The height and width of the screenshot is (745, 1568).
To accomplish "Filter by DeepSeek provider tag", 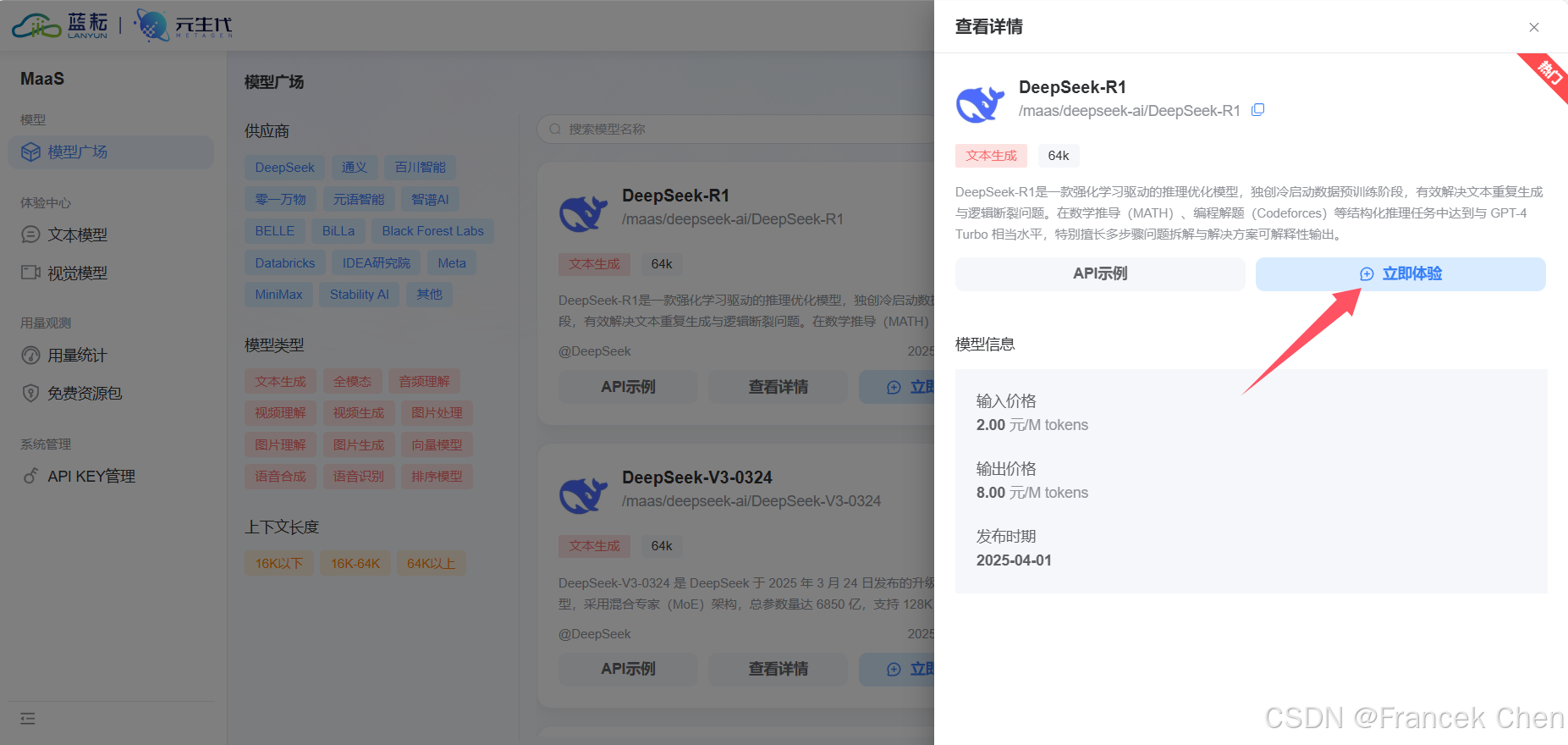I will (284, 168).
